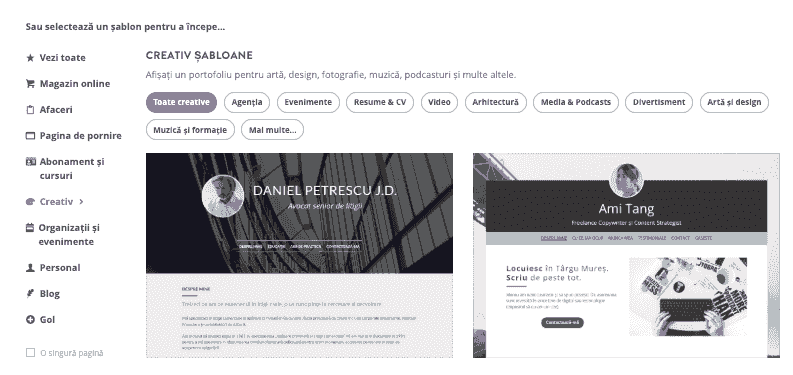Select the Toate creative filter pill
This screenshot has height=375, width=793.
pyautogui.click(x=181, y=102)
